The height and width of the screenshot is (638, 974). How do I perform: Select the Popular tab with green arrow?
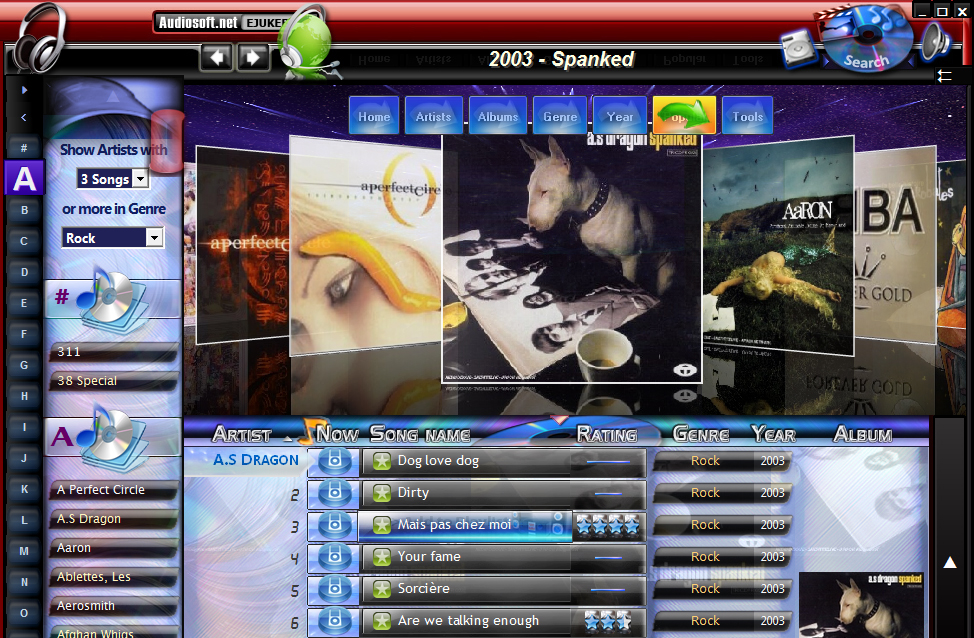click(684, 116)
